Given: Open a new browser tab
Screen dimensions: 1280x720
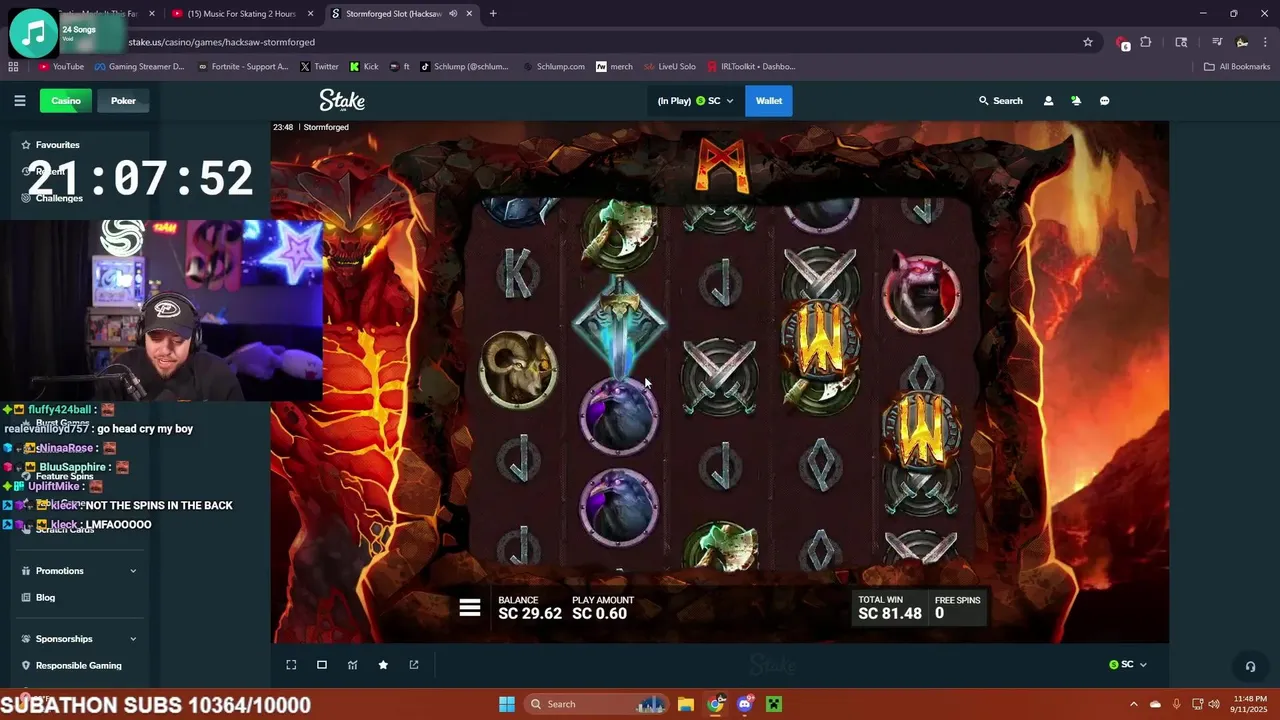Looking at the screenshot, I should click(x=493, y=14).
